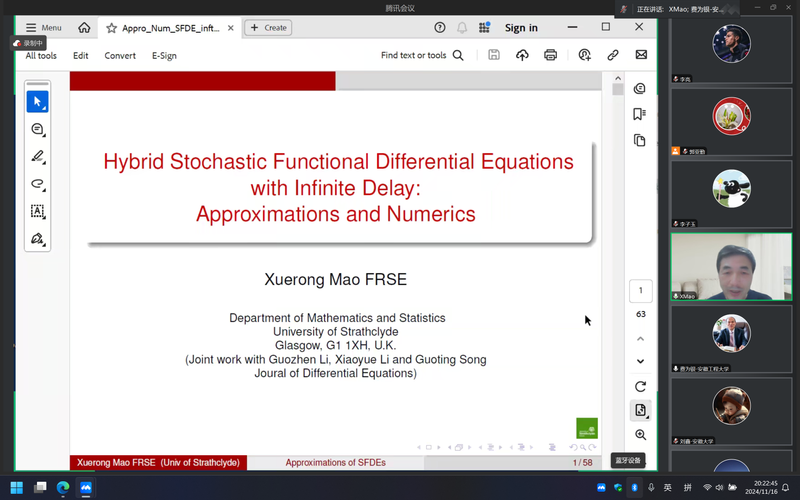Click the current page number field
Image resolution: width=800 pixels, height=500 pixels.
tap(640, 291)
